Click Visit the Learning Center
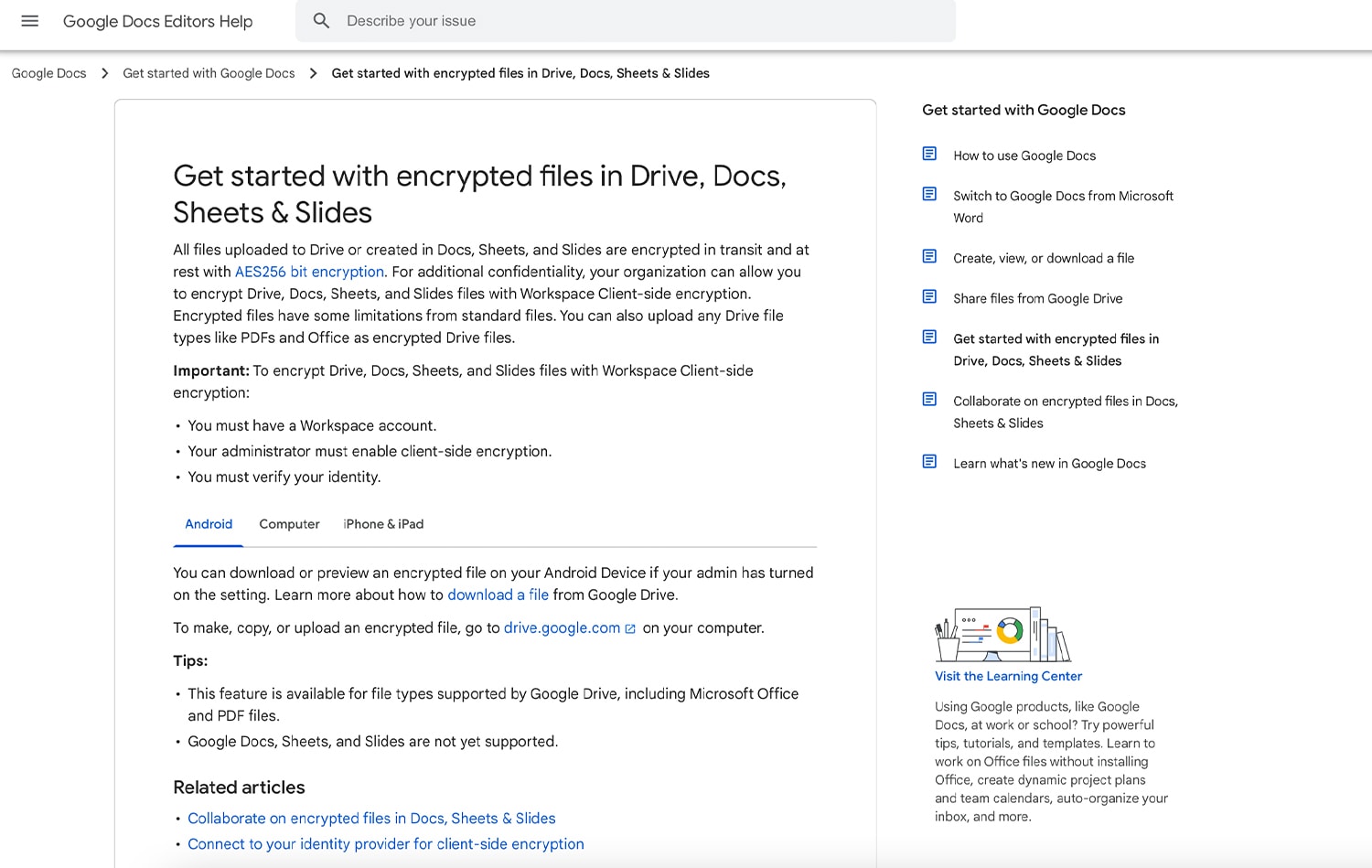 coord(1008,676)
